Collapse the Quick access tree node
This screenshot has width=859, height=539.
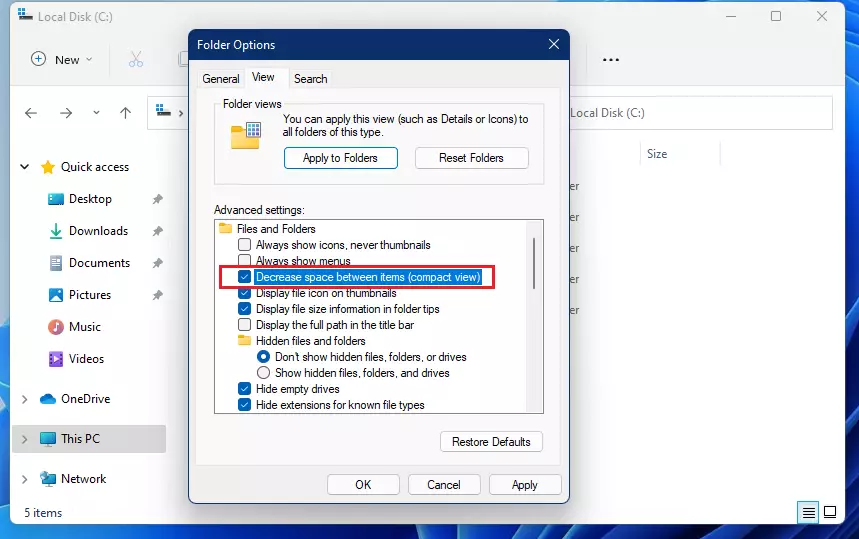24,167
